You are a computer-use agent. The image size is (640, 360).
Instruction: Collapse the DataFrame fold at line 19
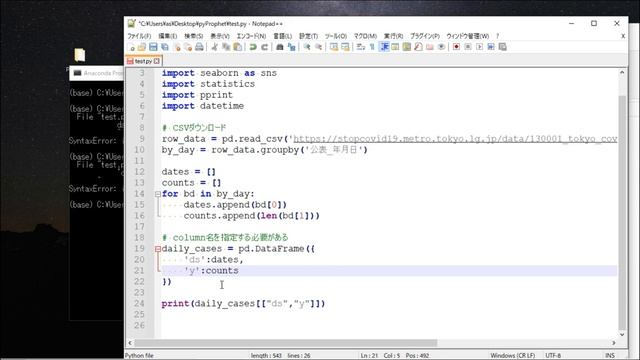[x=158, y=249]
